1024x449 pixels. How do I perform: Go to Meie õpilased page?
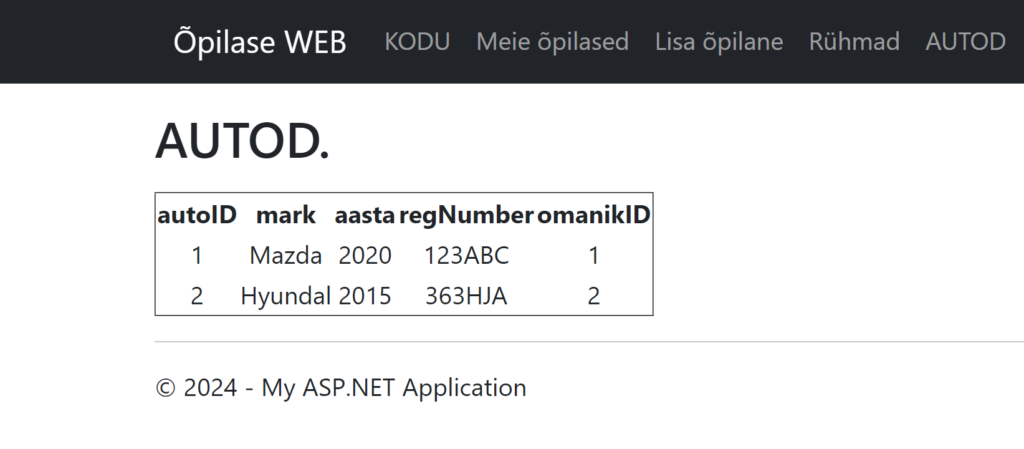(x=552, y=42)
